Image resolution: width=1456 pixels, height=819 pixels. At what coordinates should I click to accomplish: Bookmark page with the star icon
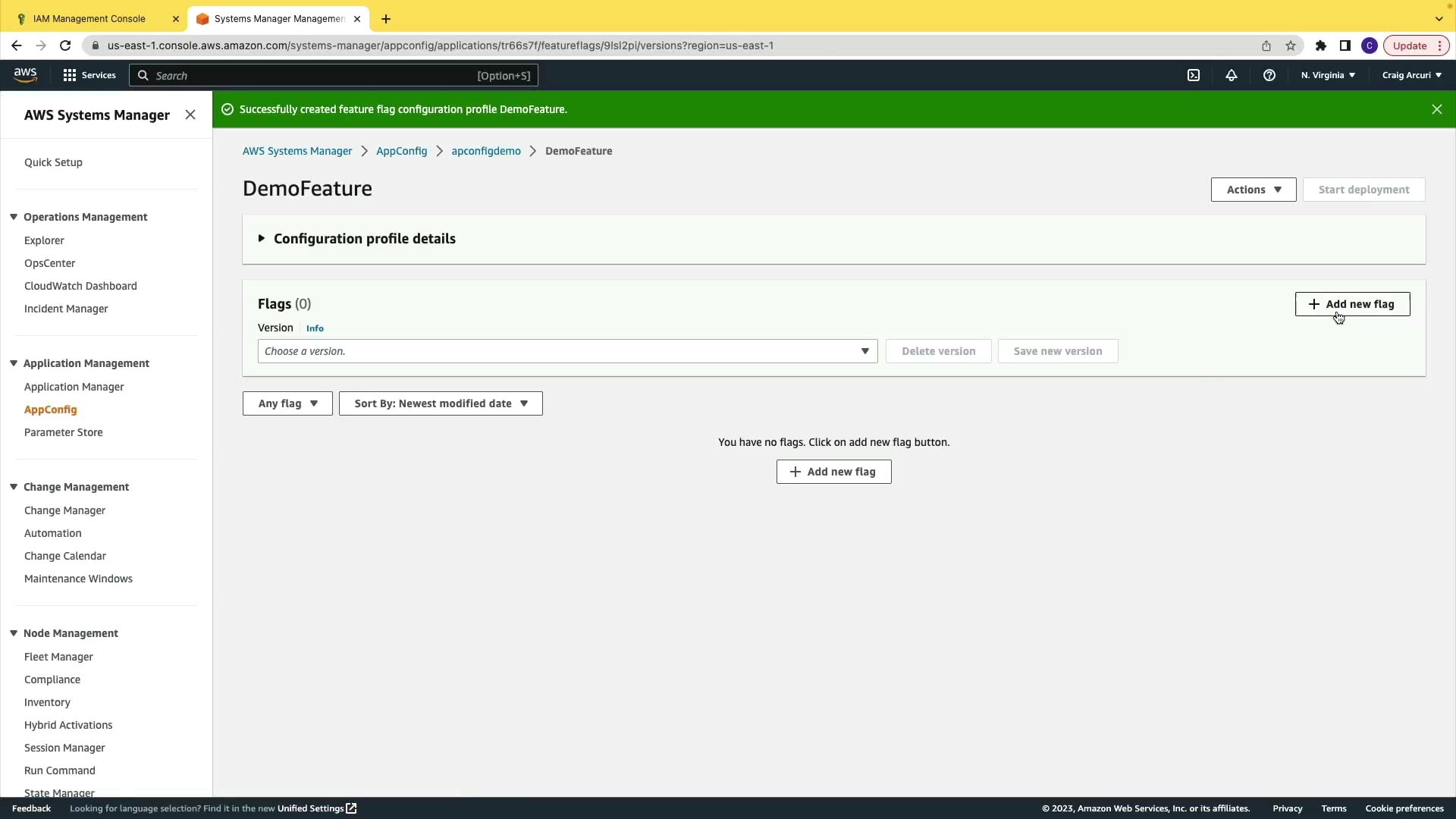tap(1291, 45)
